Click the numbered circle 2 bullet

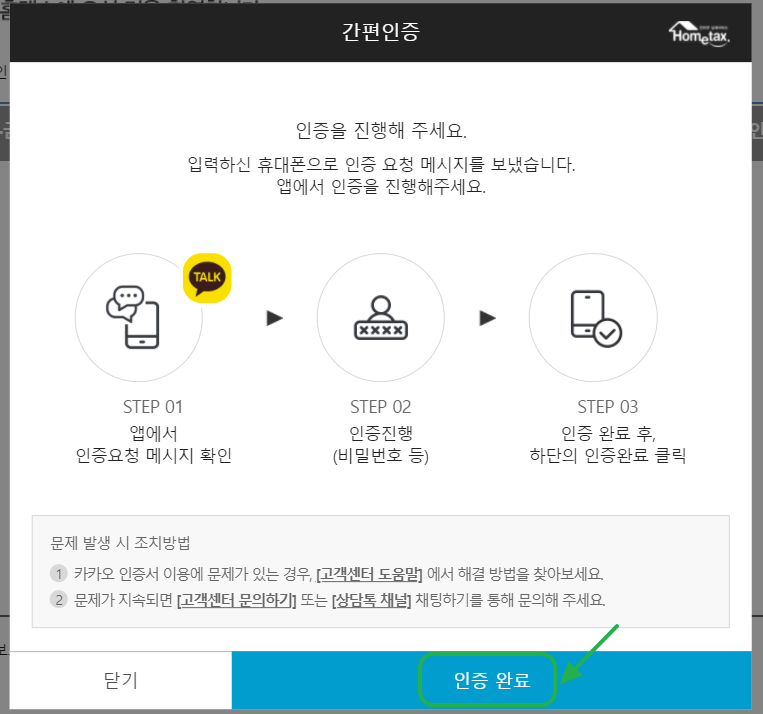coord(59,599)
